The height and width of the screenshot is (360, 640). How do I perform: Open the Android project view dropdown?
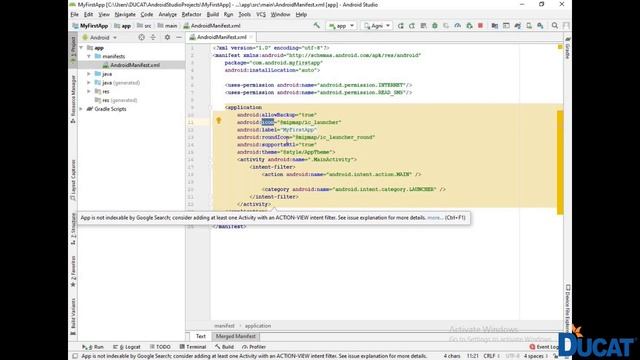pos(100,37)
